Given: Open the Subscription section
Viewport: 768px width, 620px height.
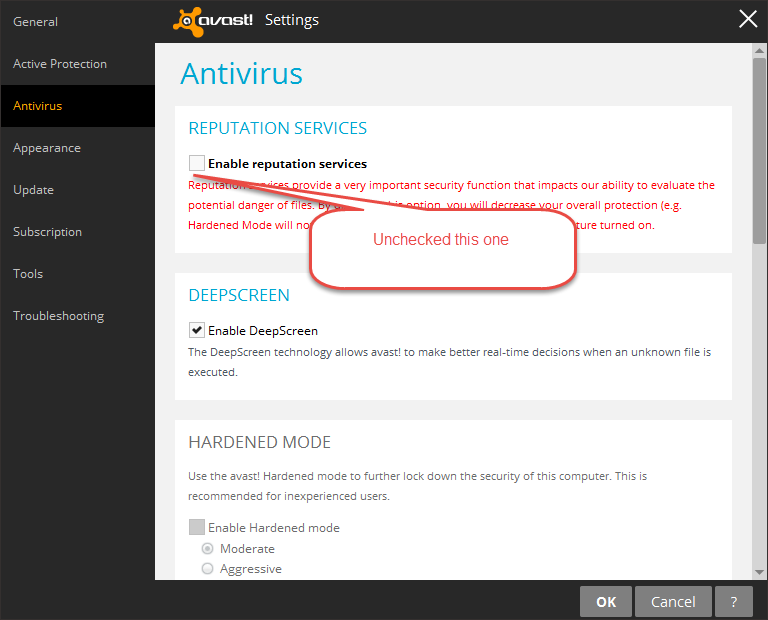Looking at the screenshot, I should pyautogui.click(x=77, y=232).
